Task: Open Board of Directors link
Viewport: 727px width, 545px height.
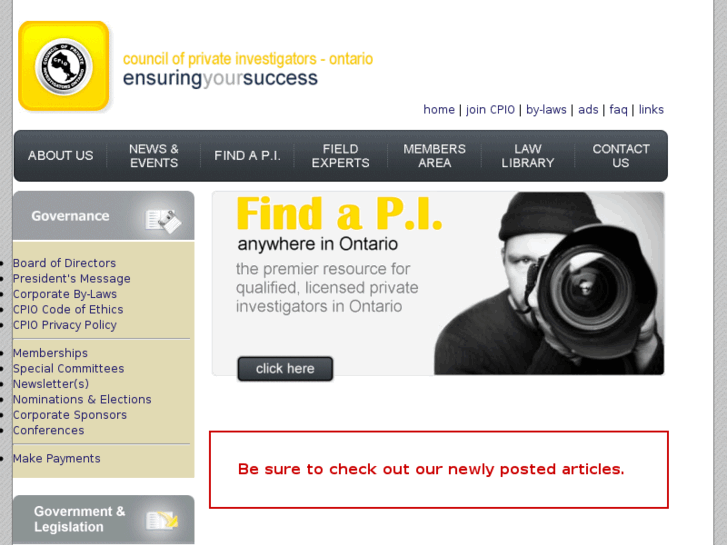Action: (64, 263)
